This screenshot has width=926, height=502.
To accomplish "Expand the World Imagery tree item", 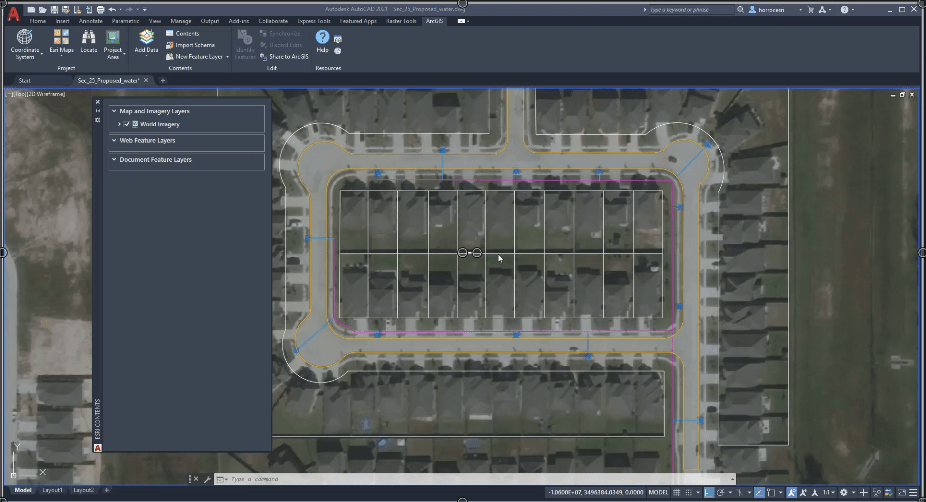I will tap(119, 124).
